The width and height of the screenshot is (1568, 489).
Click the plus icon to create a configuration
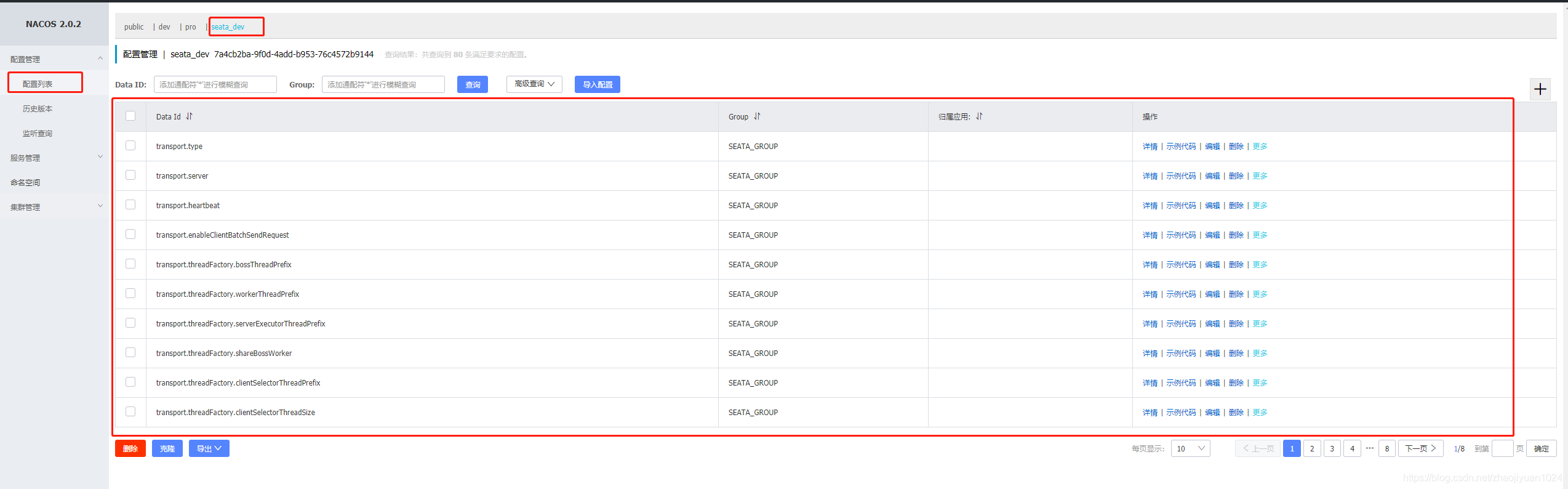pyautogui.click(x=1540, y=89)
